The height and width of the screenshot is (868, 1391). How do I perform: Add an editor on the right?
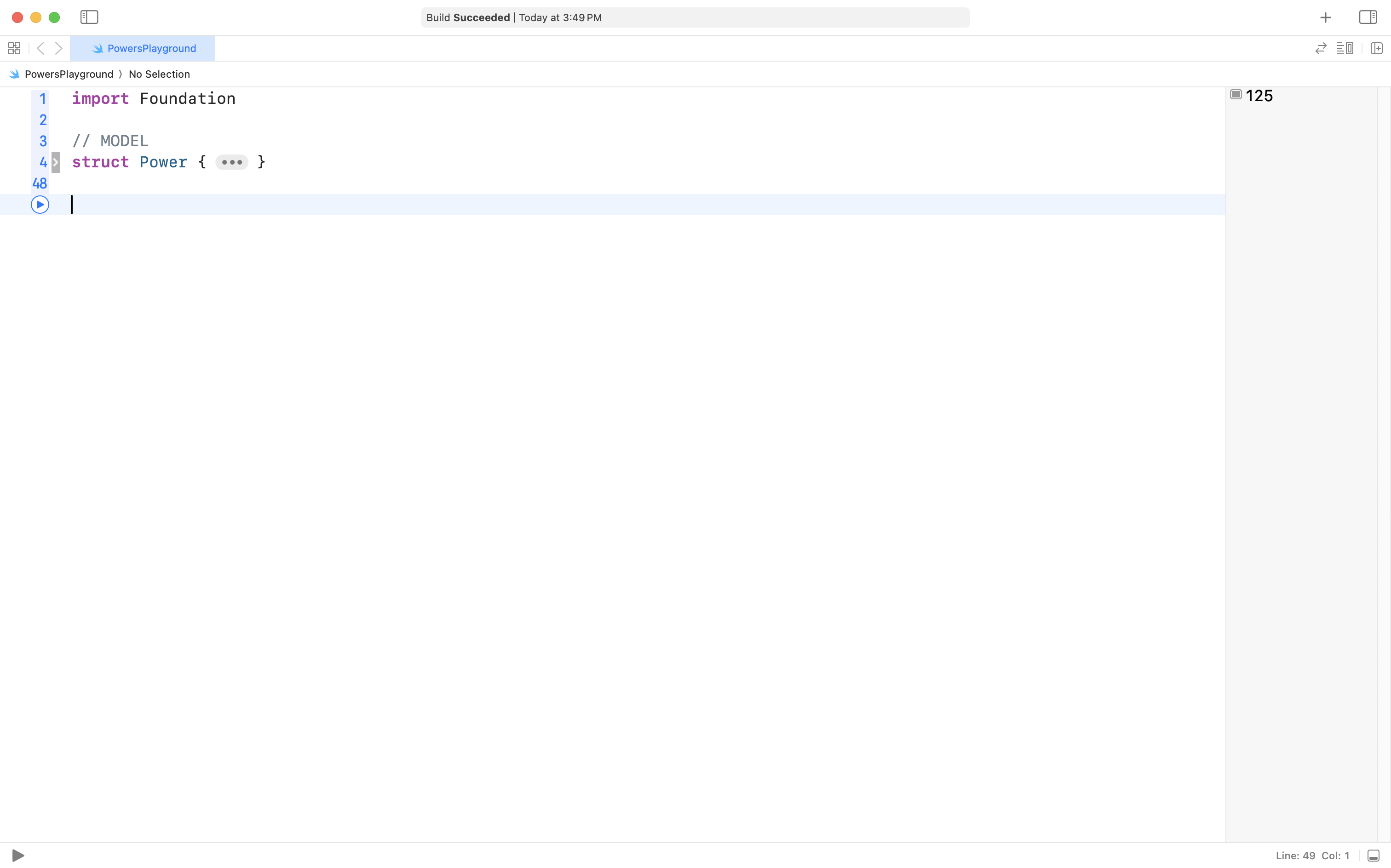click(x=1377, y=48)
